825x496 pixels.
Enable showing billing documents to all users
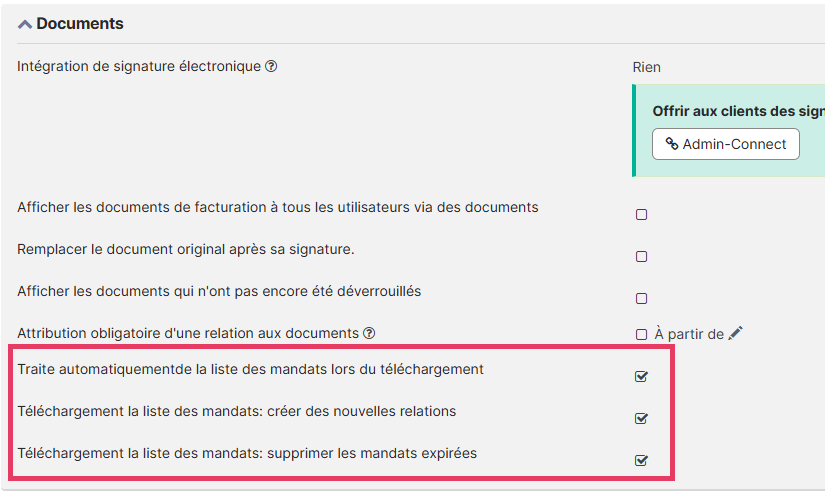tap(642, 214)
